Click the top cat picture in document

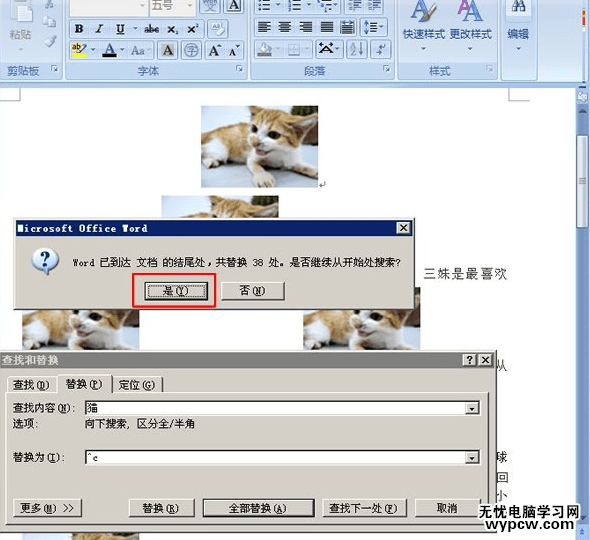pyautogui.click(x=260, y=147)
